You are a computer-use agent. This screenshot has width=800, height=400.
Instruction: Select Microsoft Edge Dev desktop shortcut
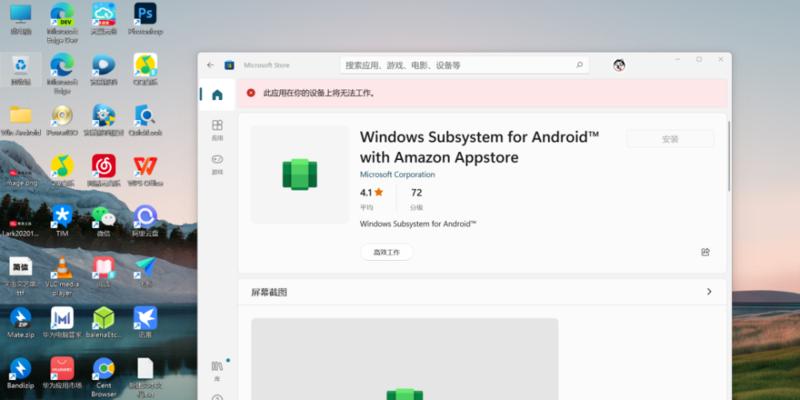click(x=62, y=22)
